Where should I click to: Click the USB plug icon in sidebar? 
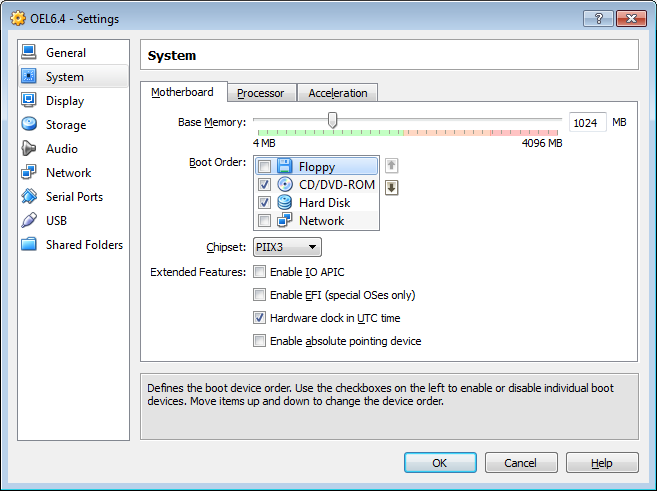(x=28, y=220)
